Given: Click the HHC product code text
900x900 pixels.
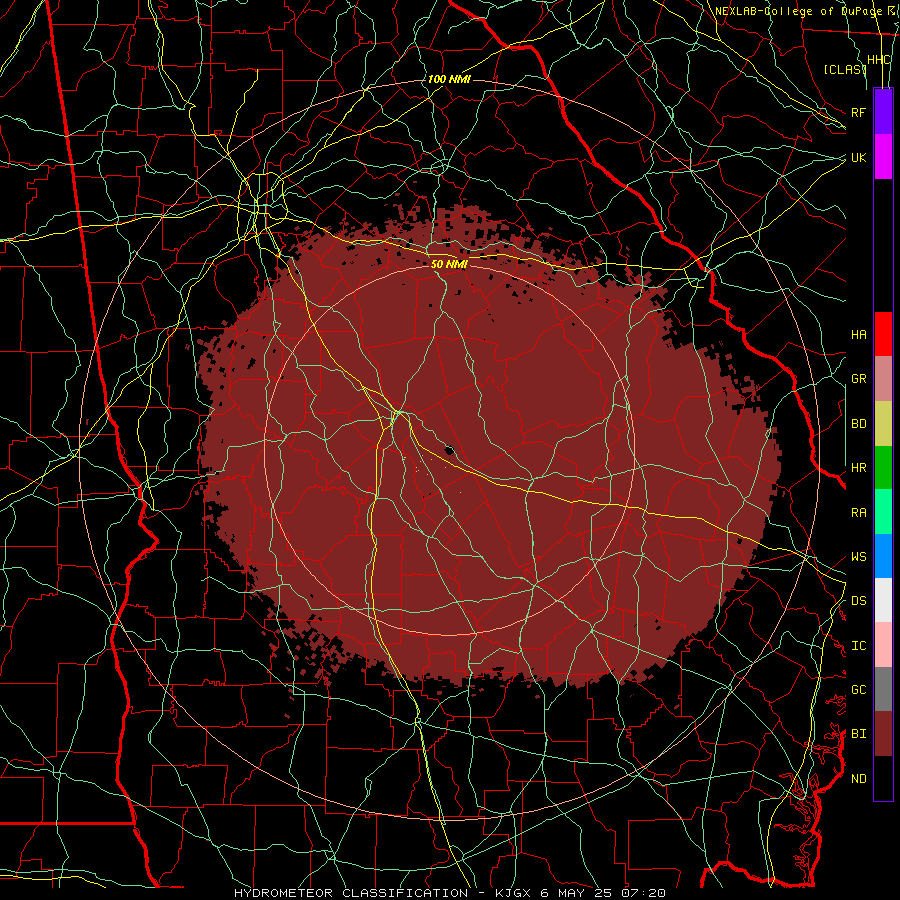Looking at the screenshot, I should pyautogui.click(x=878, y=60).
